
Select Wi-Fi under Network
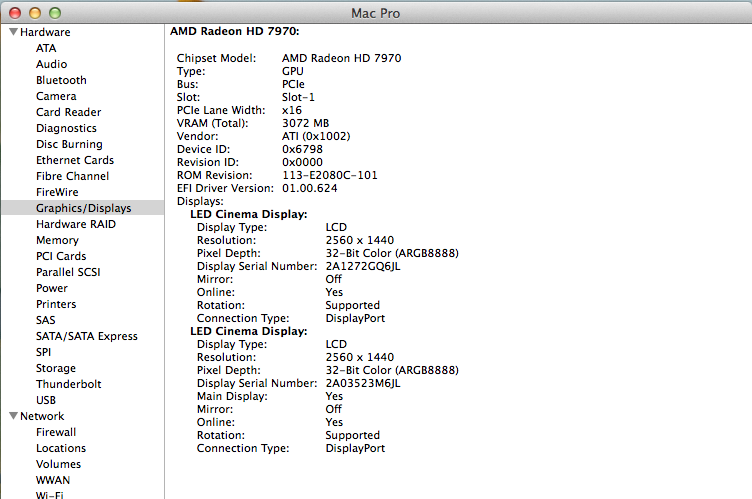(x=49, y=494)
